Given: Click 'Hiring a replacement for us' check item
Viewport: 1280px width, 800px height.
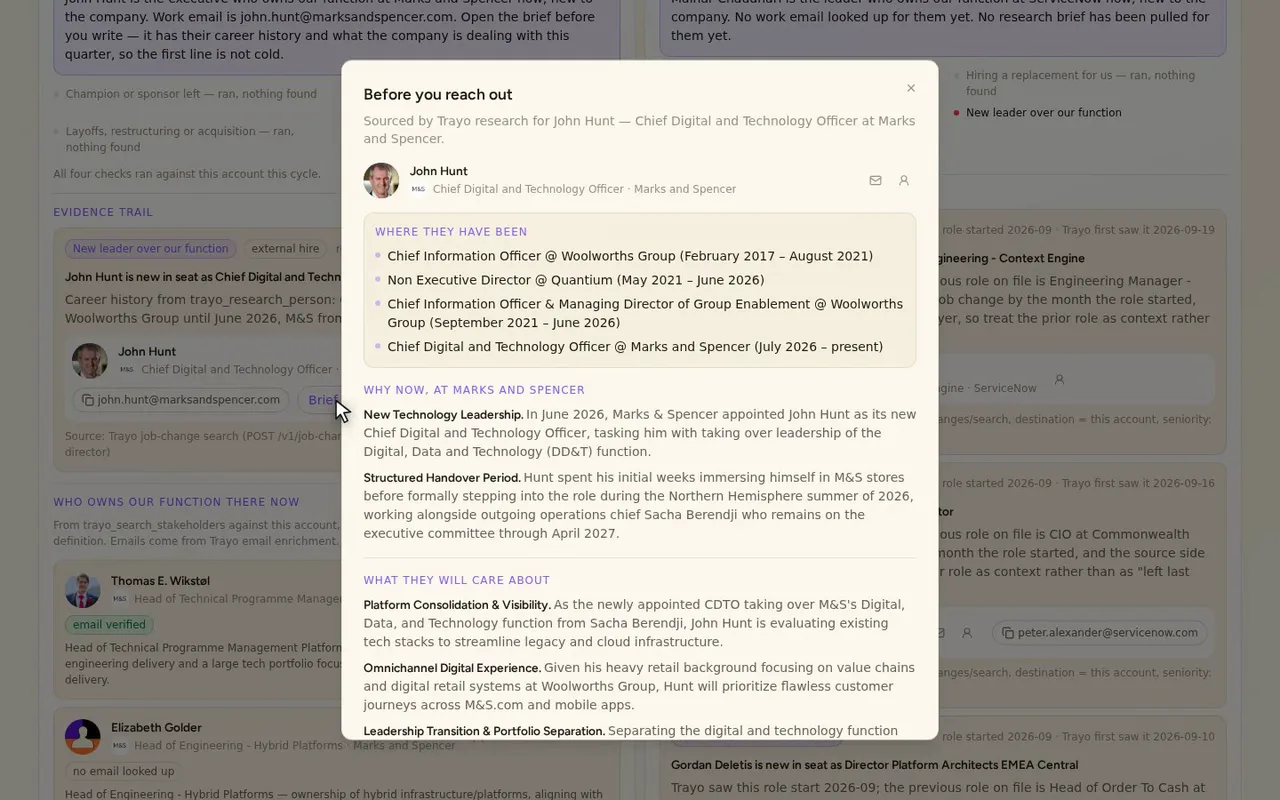Looking at the screenshot, I should click(1080, 83).
